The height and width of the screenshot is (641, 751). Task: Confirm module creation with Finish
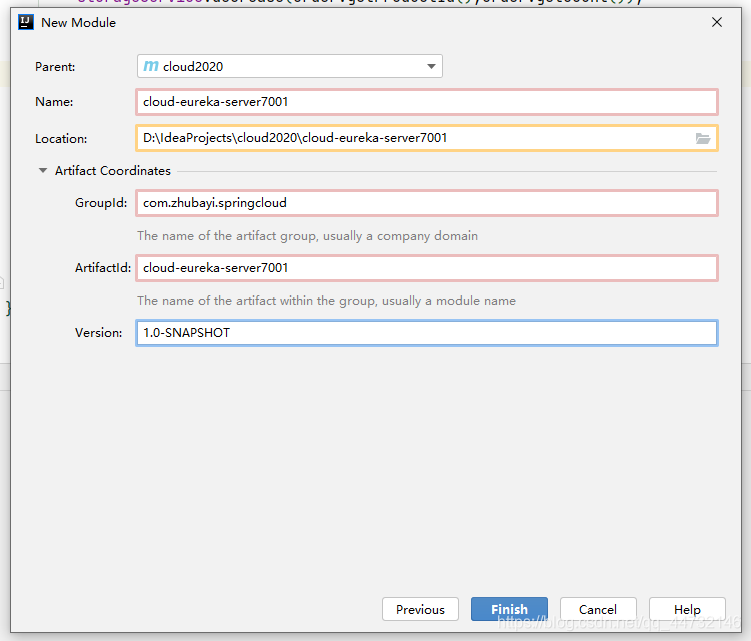509,609
